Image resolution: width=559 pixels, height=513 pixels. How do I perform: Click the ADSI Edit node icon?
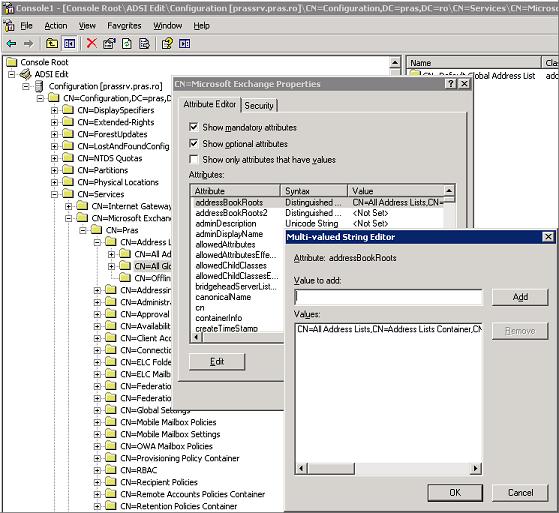(x=26, y=74)
